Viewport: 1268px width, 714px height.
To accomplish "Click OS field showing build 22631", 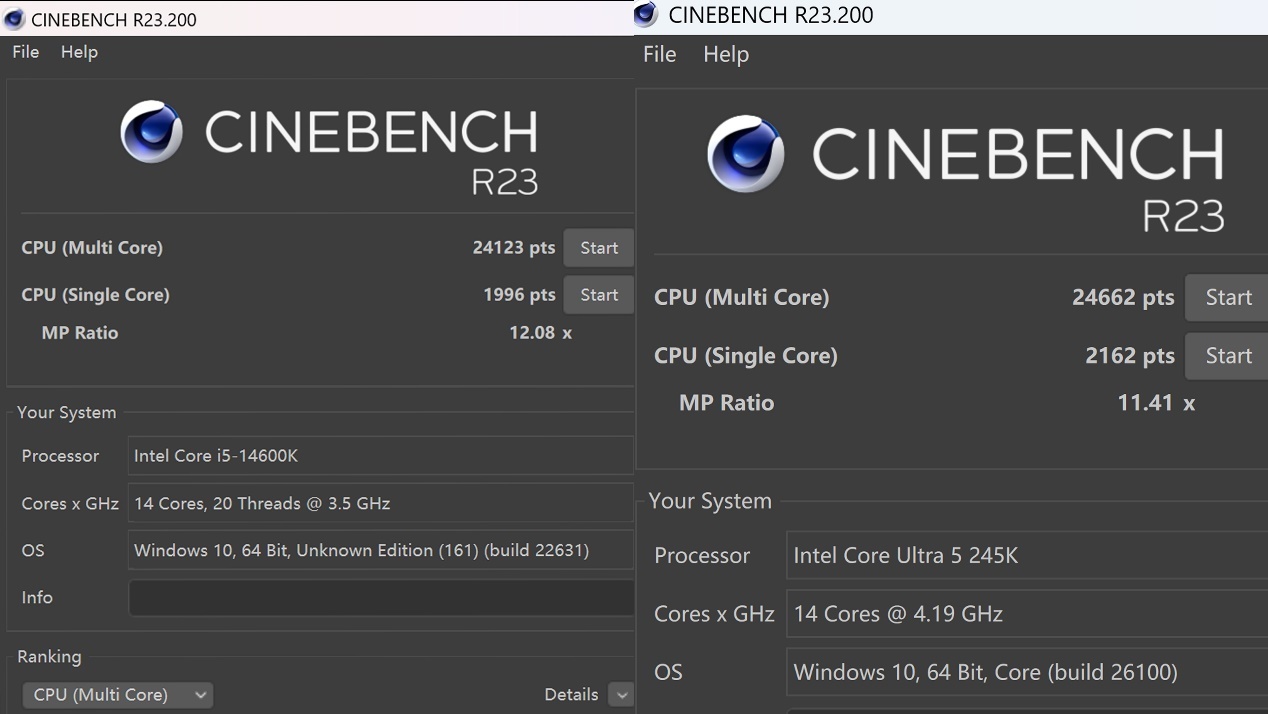I will (381, 550).
